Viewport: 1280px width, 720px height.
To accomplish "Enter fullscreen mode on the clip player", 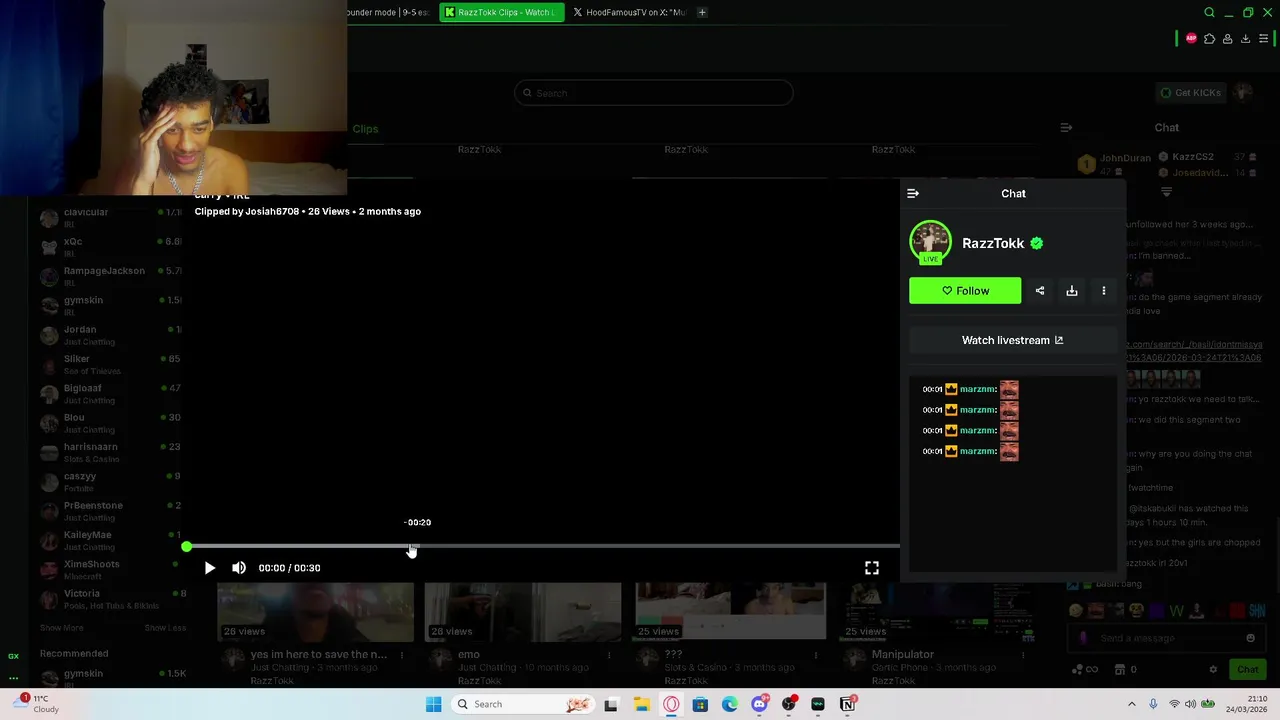I will 872,568.
